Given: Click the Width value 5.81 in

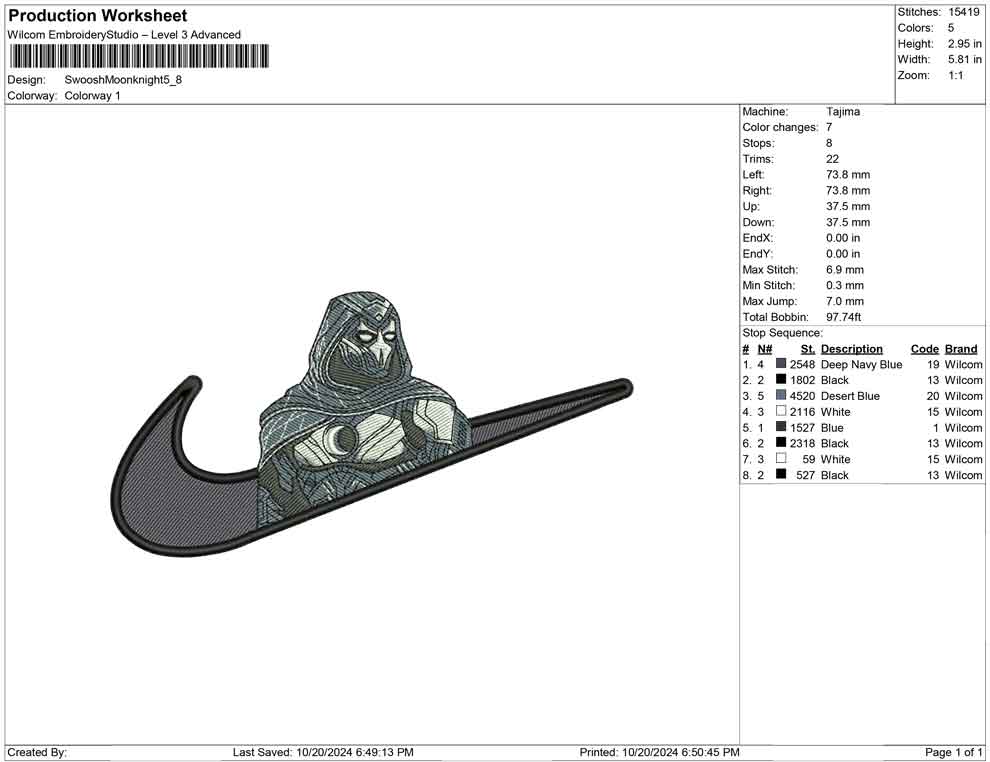Looking at the screenshot, I should coord(964,59).
